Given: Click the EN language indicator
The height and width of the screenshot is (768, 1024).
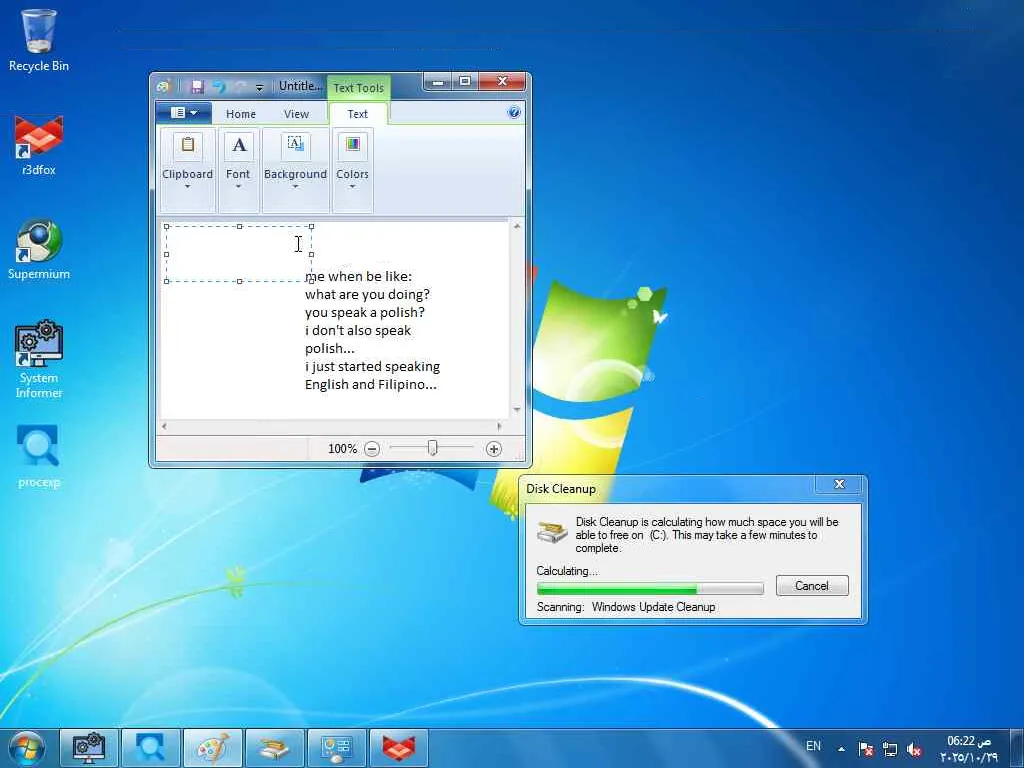Looking at the screenshot, I should coord(813,746).
